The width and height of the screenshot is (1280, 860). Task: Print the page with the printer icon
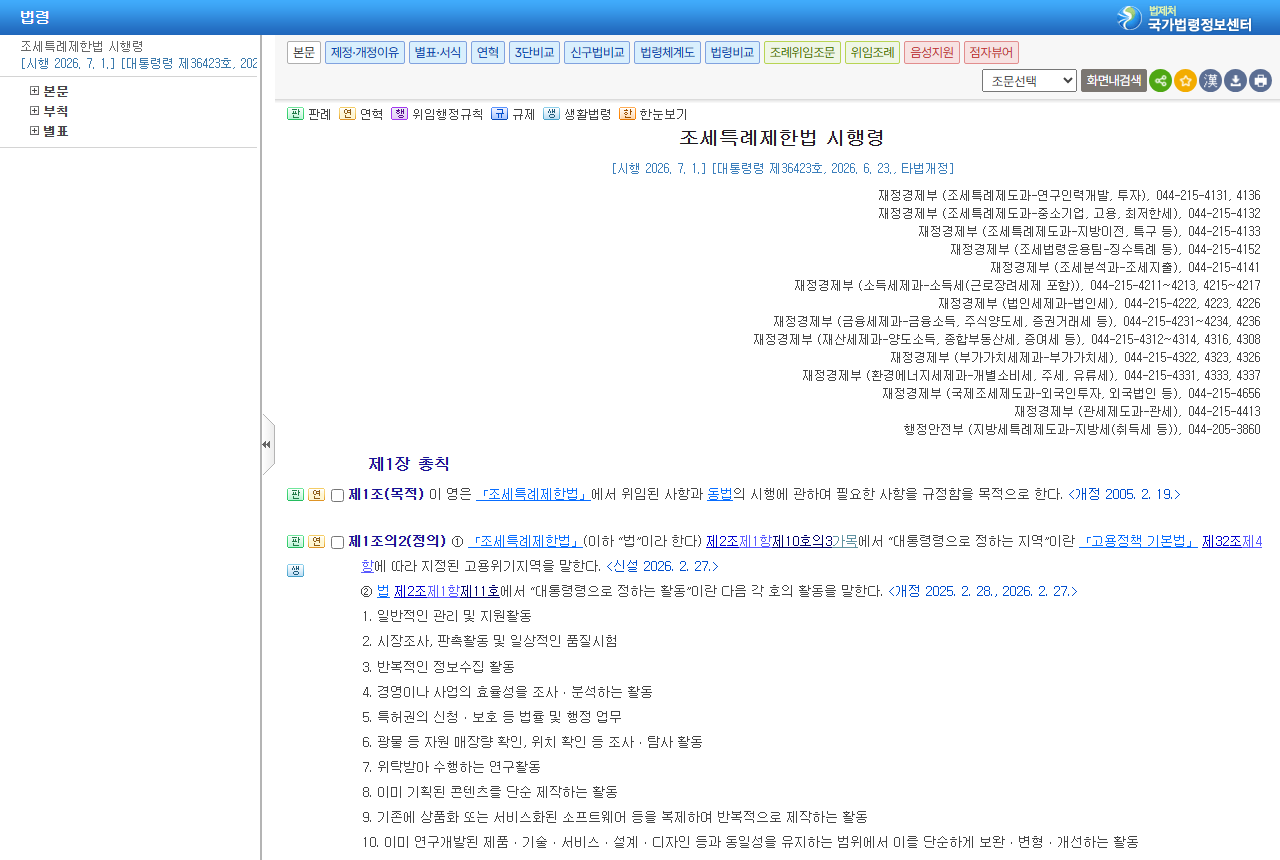(x=1260, y=81)
